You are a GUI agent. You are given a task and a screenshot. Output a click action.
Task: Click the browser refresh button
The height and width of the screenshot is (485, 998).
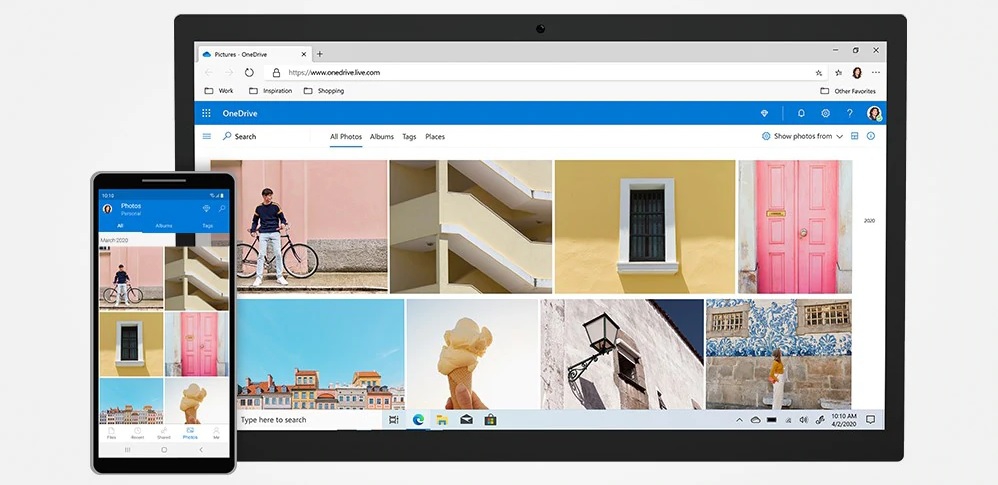250,73
